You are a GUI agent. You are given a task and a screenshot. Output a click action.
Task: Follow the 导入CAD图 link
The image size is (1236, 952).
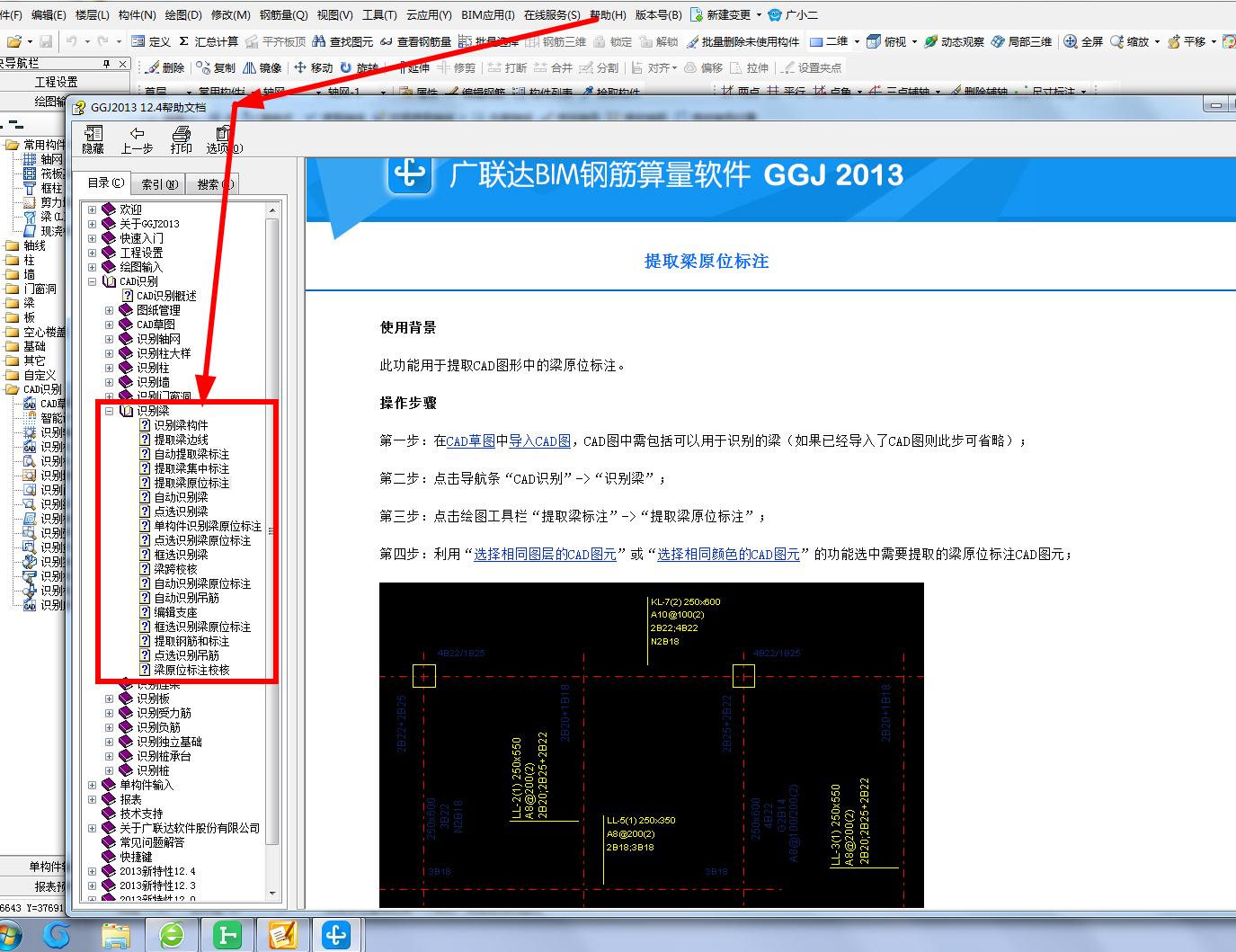pyautogui.click(x=540, y=441)
